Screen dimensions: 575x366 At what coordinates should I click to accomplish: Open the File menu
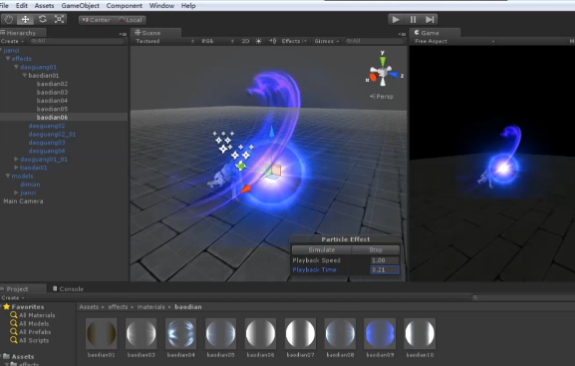coord(4,6)
